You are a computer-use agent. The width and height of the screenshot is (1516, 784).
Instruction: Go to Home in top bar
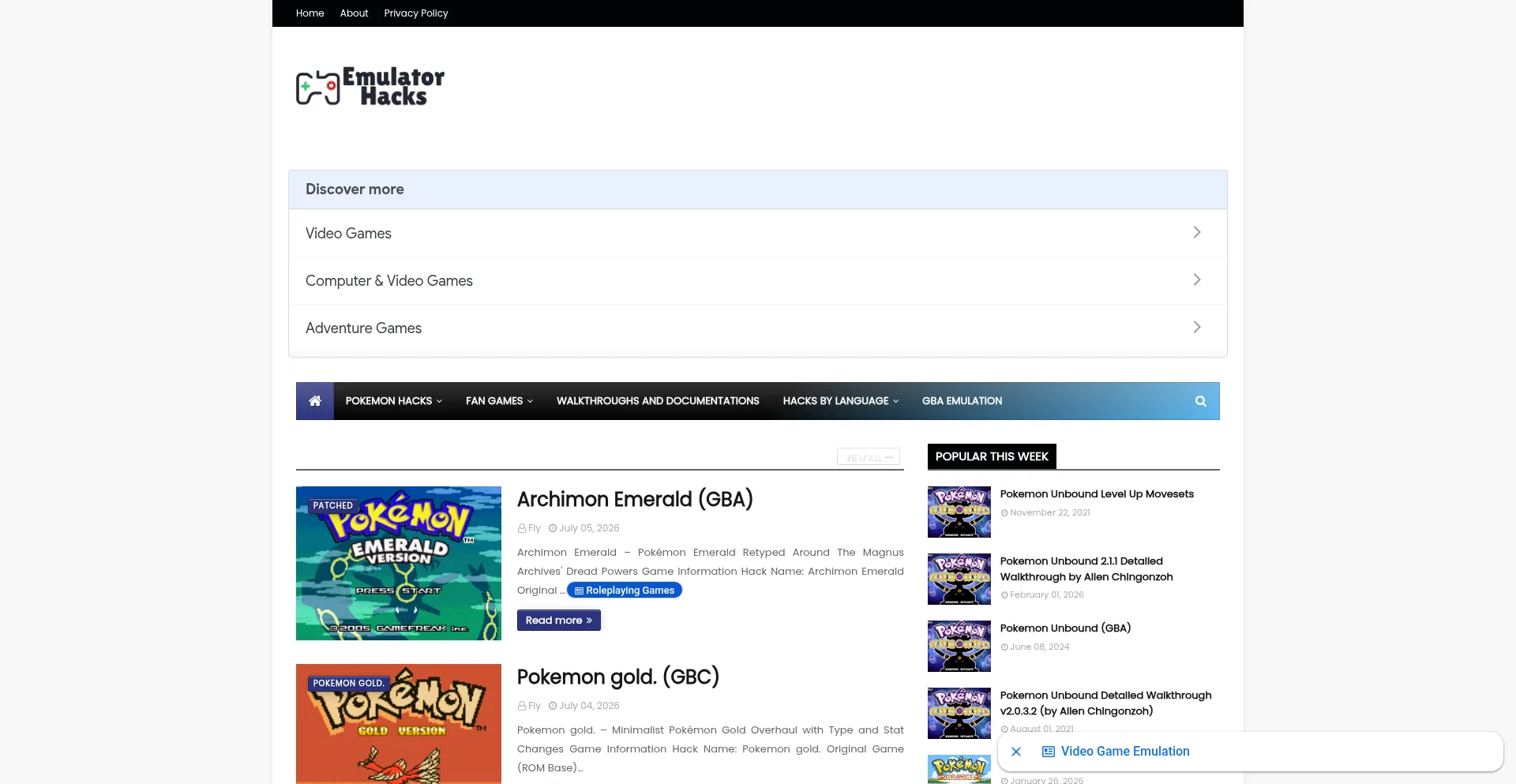[x=310, y=13]
